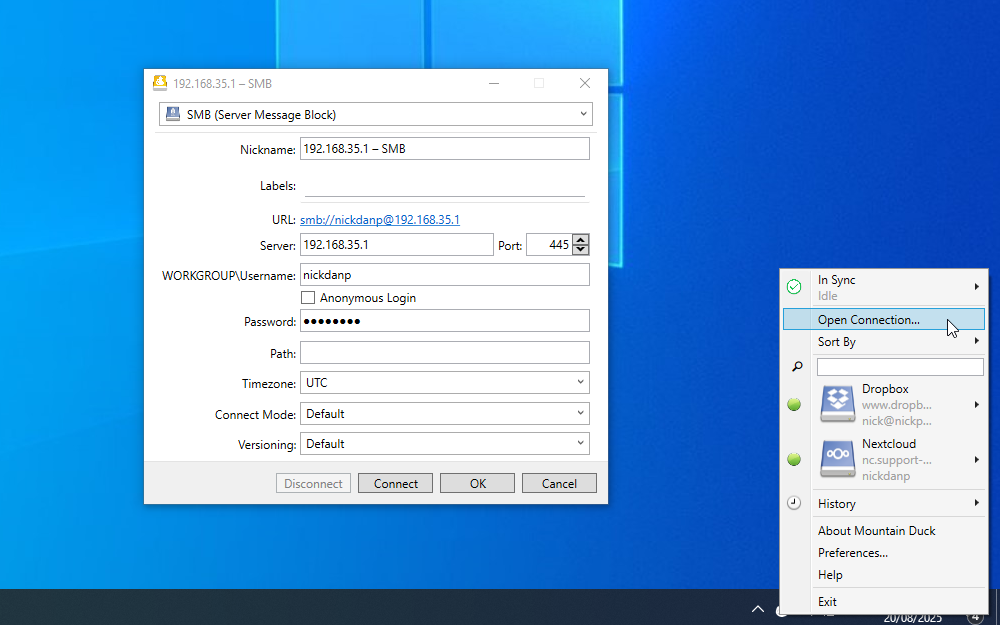Open the Connect Mode dropdown
Image resolution: width=1000 pixels, height=625 pixels.
pos(445,413)
